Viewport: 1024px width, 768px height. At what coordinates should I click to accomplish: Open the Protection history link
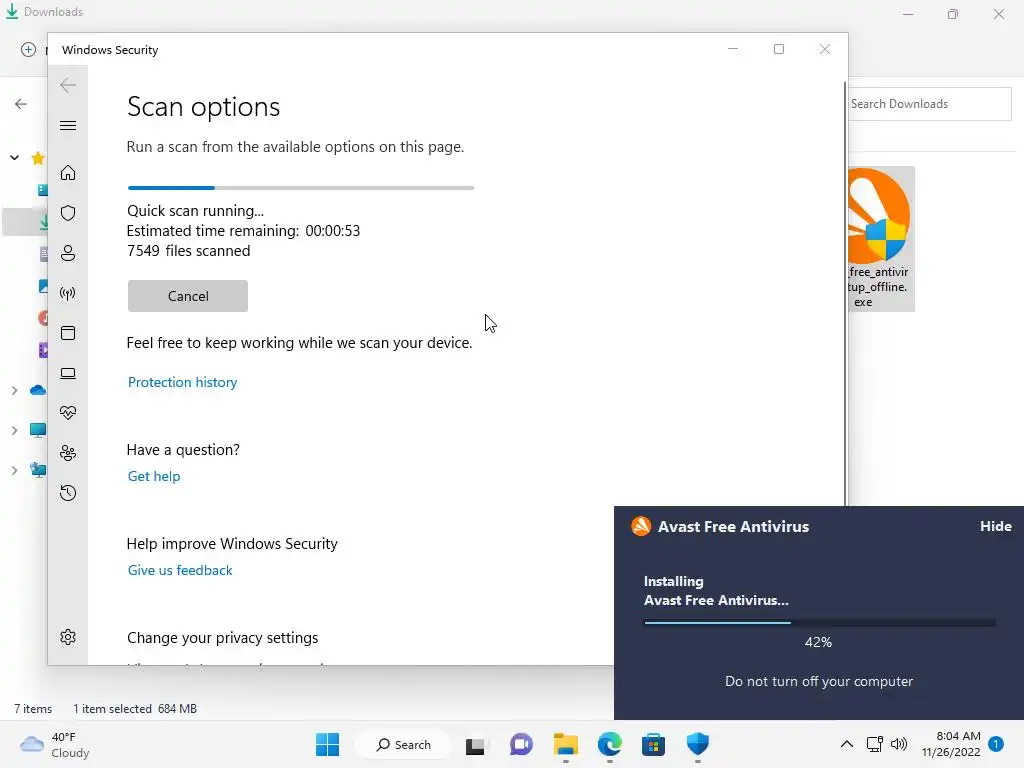(x=182, y=382)
